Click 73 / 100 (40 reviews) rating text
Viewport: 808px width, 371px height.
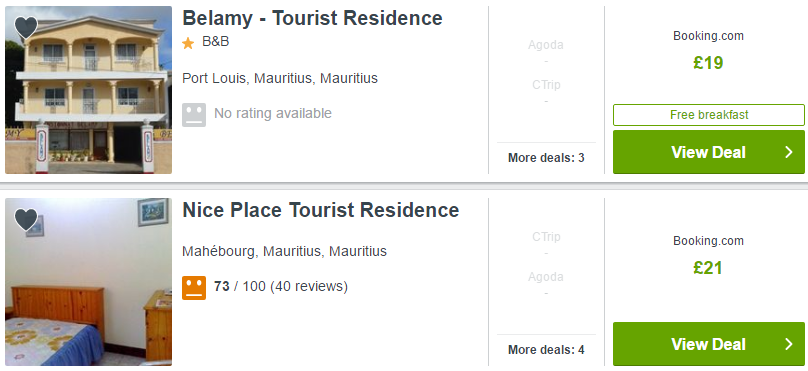click(x=281, y=286)
